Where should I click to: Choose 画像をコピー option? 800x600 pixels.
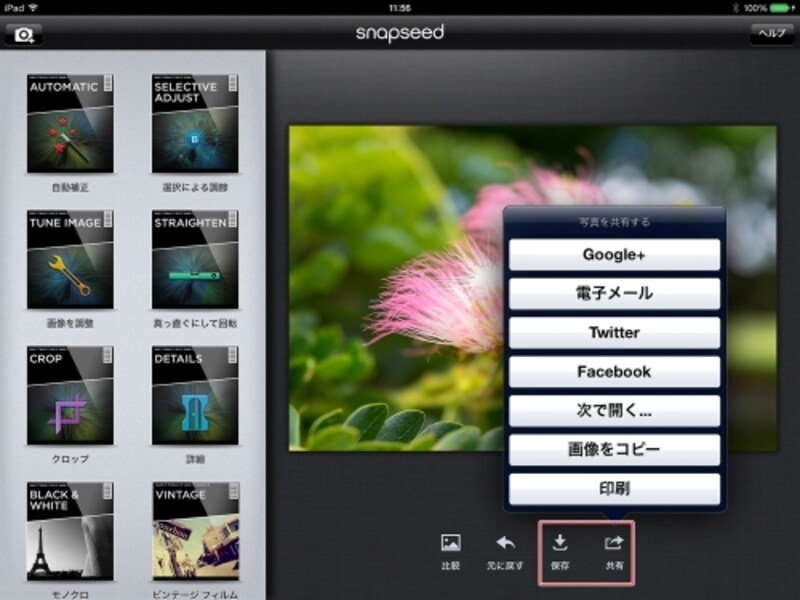point(614,449)
